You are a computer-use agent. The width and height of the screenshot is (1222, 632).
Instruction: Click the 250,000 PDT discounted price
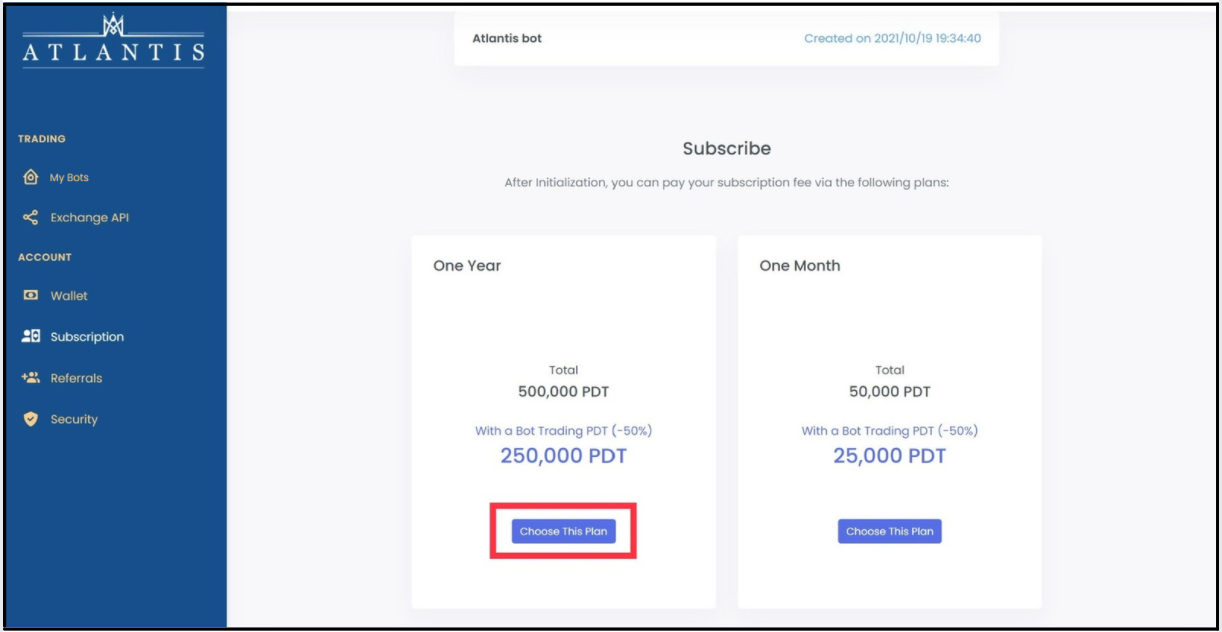click(x=563, y=456)
